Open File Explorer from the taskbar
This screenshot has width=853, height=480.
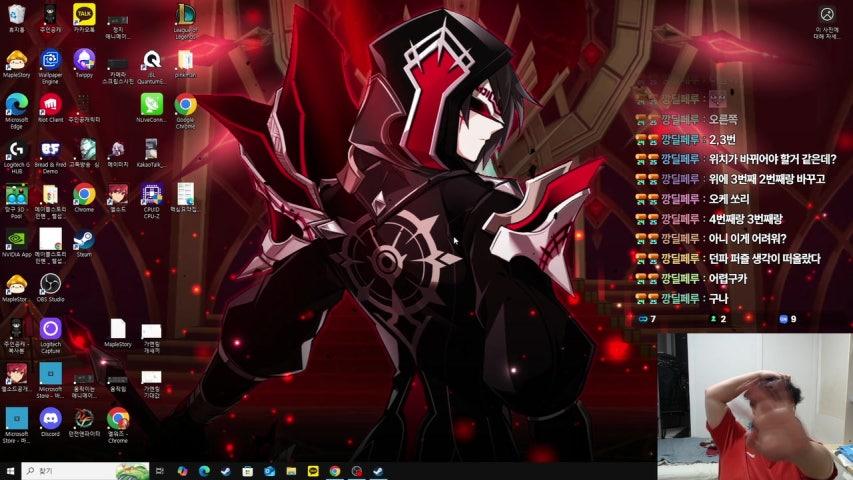[x=291, y=471]
